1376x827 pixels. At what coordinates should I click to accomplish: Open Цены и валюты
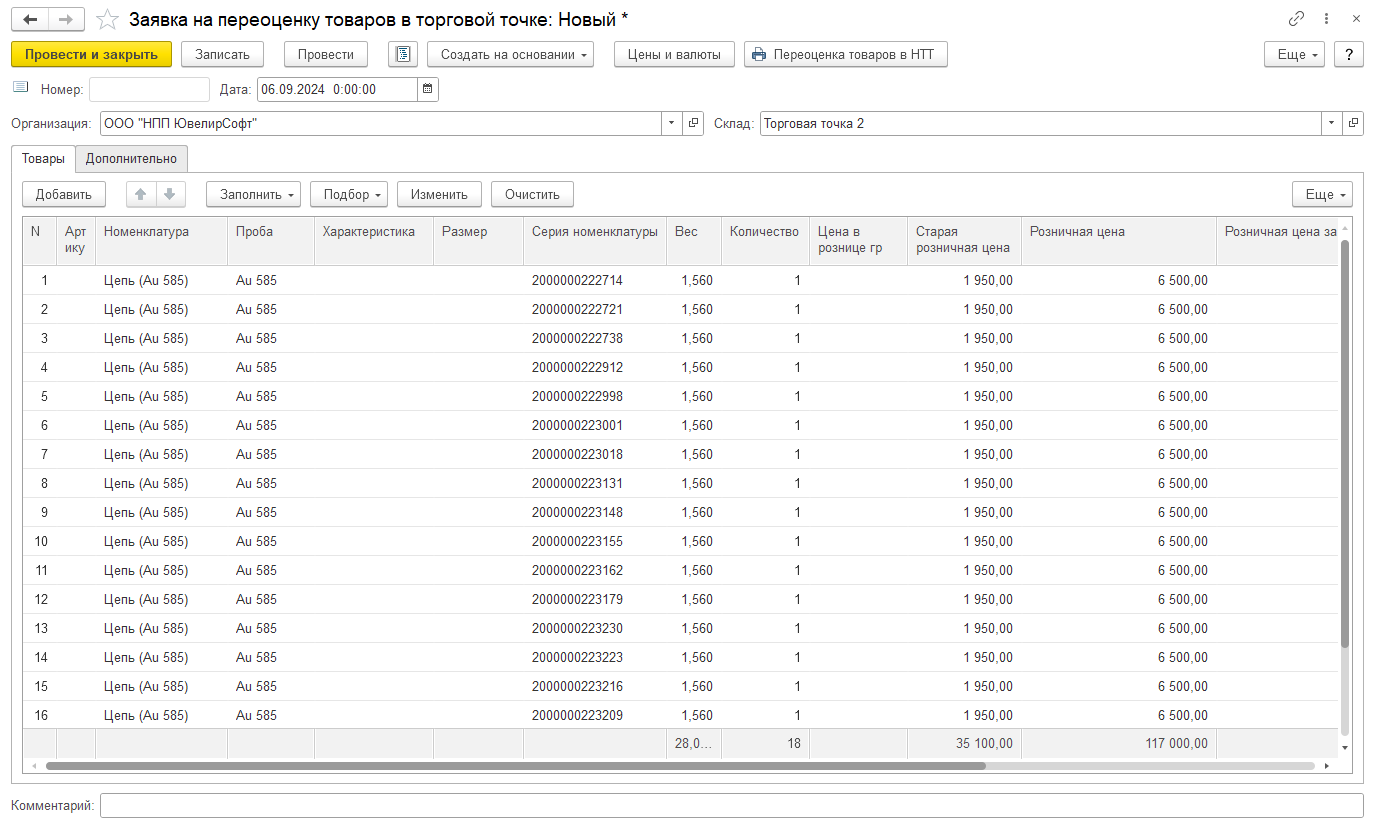(x=674, y=54)
